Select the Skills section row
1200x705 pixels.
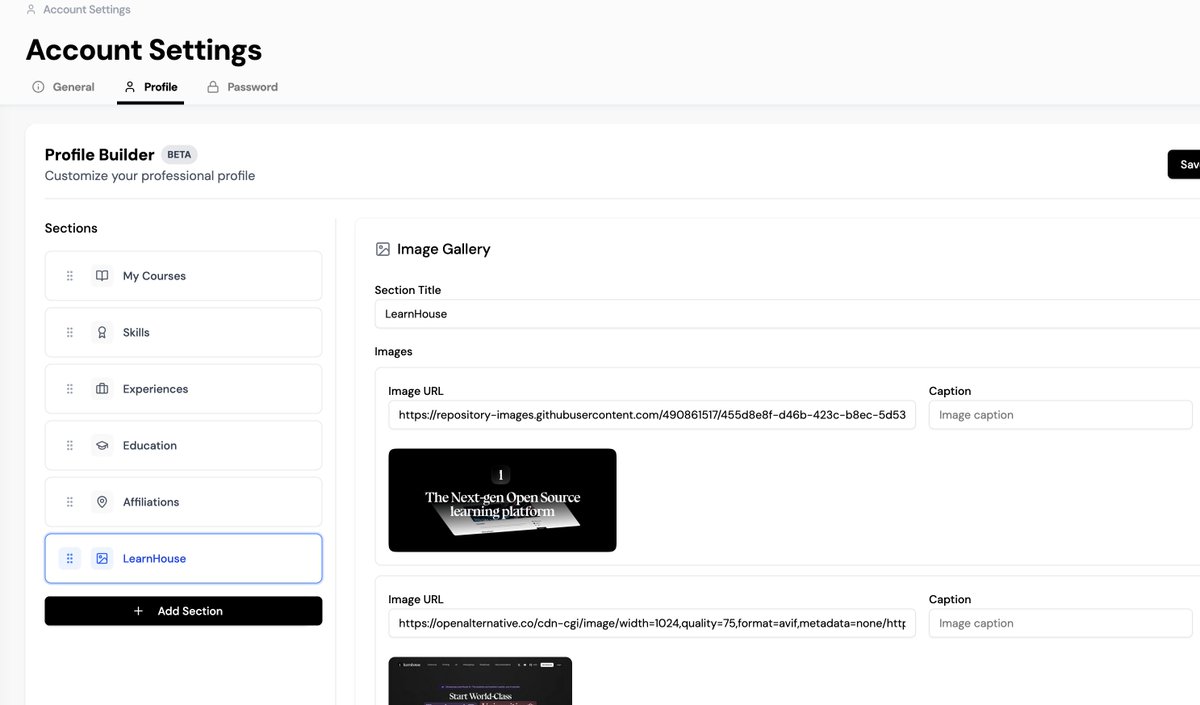pos(183,332)
